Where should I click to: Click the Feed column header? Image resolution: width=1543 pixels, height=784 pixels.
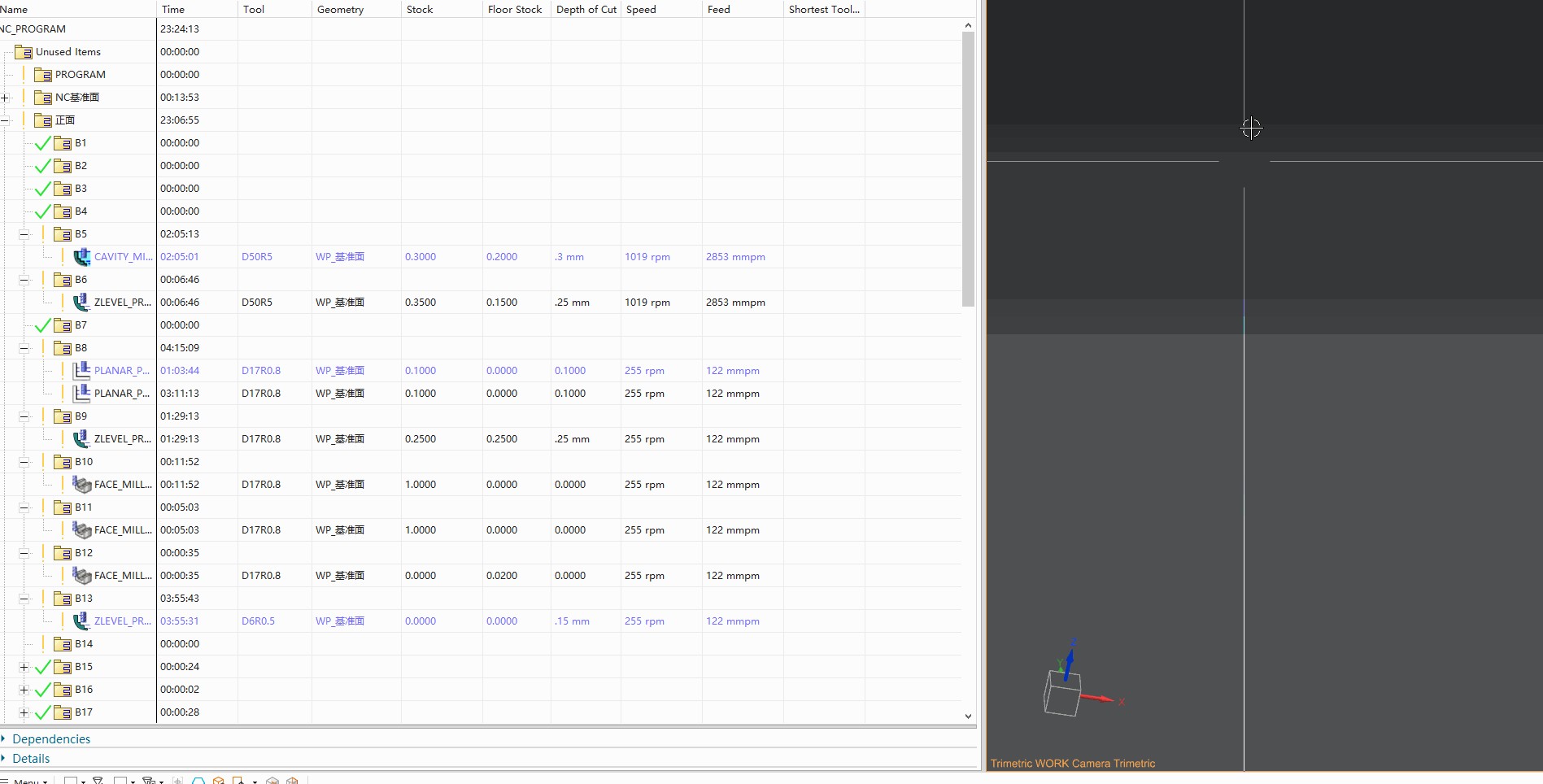coord(743,9)
